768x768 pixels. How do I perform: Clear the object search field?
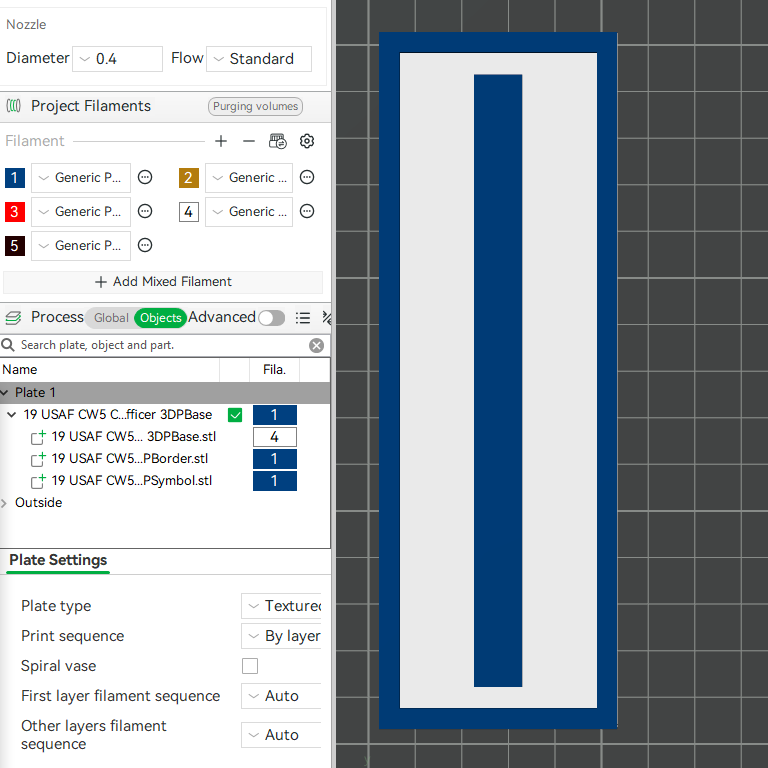316,345
